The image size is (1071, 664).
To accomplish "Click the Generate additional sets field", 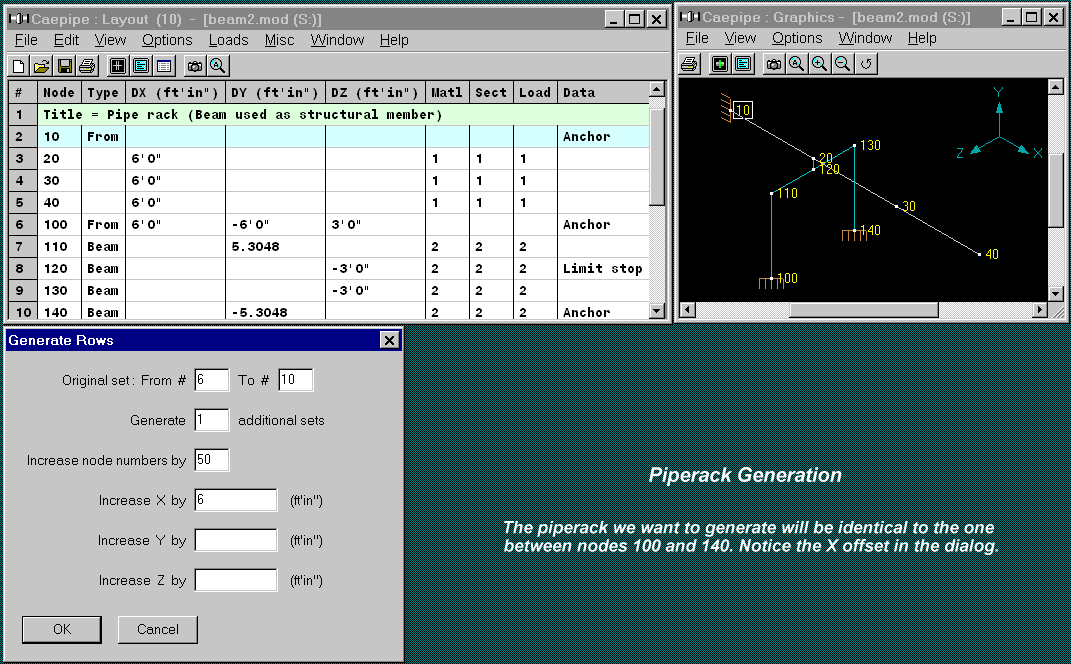I will [x=212, y=420].
